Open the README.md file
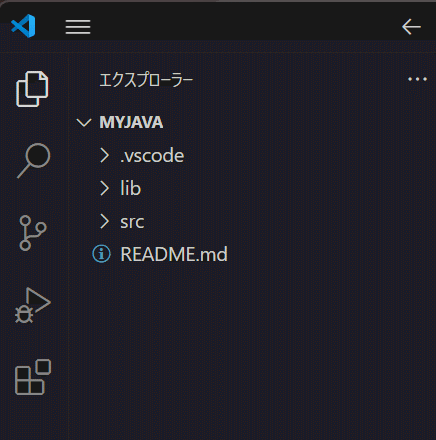 pos(174,254)
